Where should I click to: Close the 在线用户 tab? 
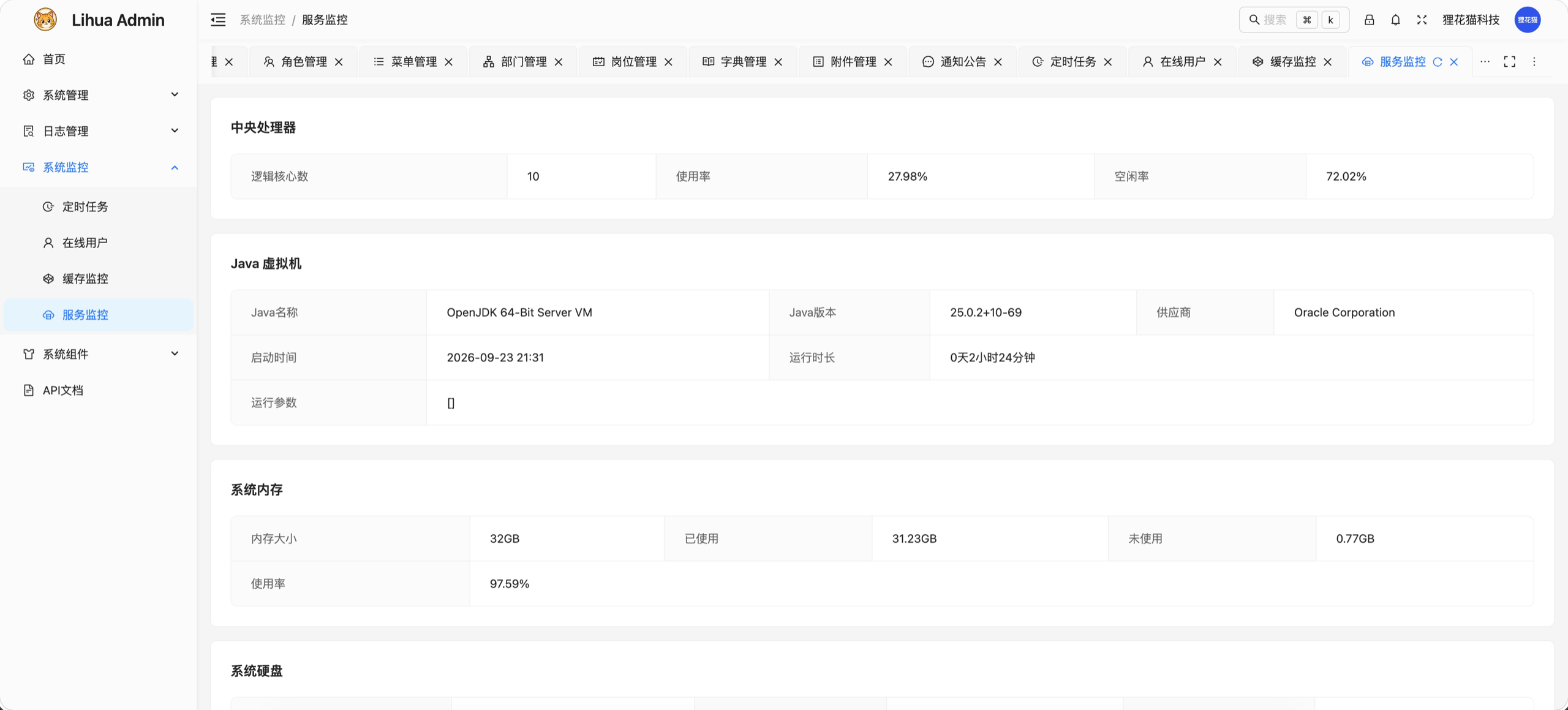tap(1218, 62)
